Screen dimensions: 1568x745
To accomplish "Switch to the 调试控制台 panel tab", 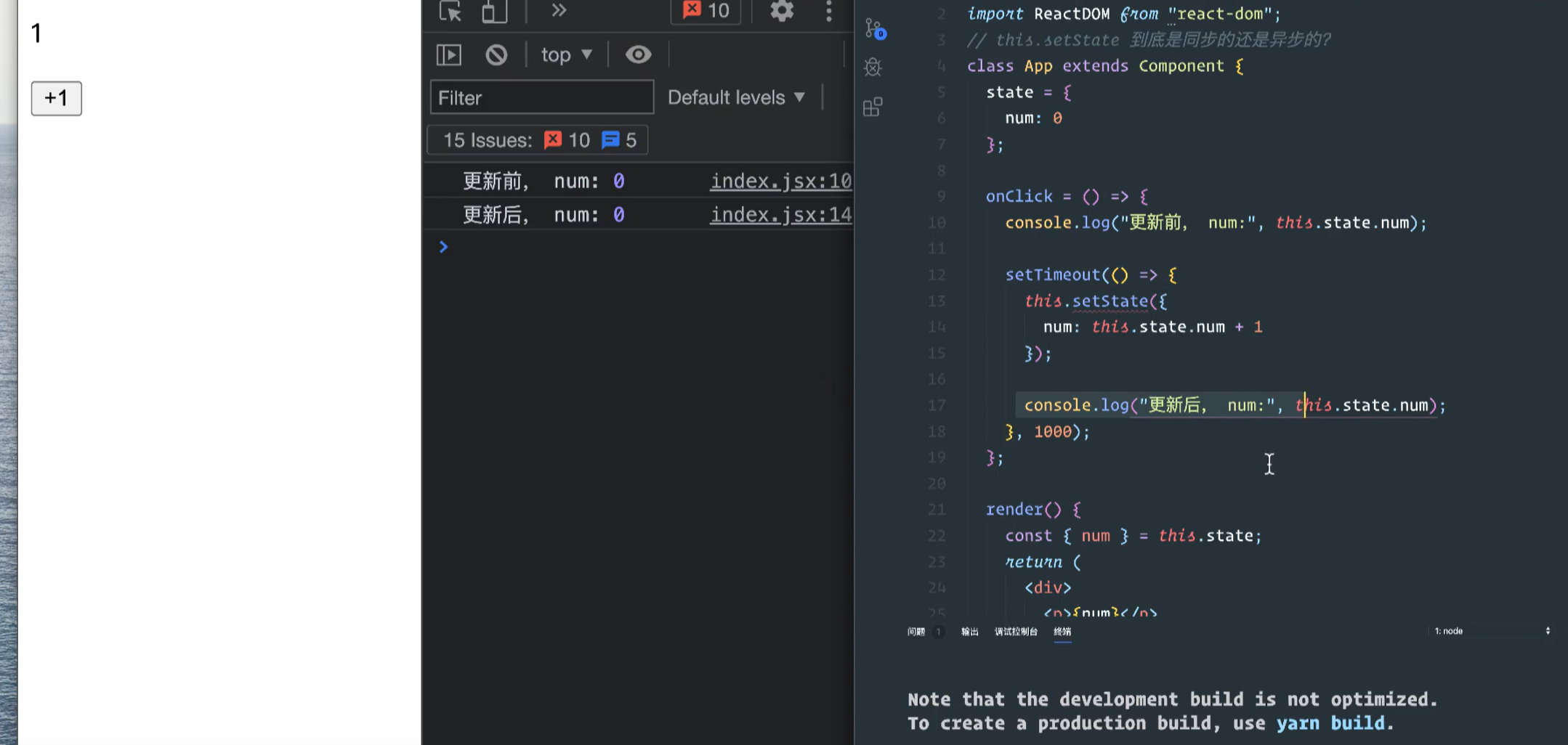I will 1016,632.
